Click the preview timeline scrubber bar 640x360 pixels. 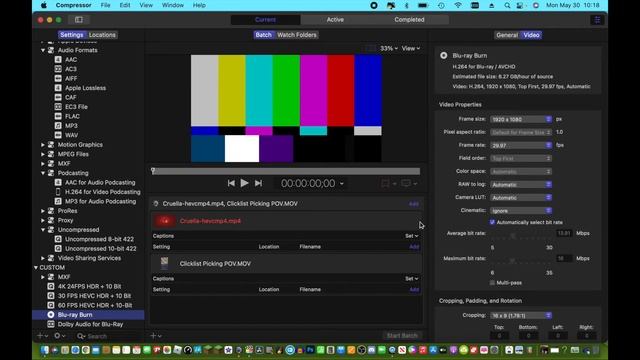[286, 171]
